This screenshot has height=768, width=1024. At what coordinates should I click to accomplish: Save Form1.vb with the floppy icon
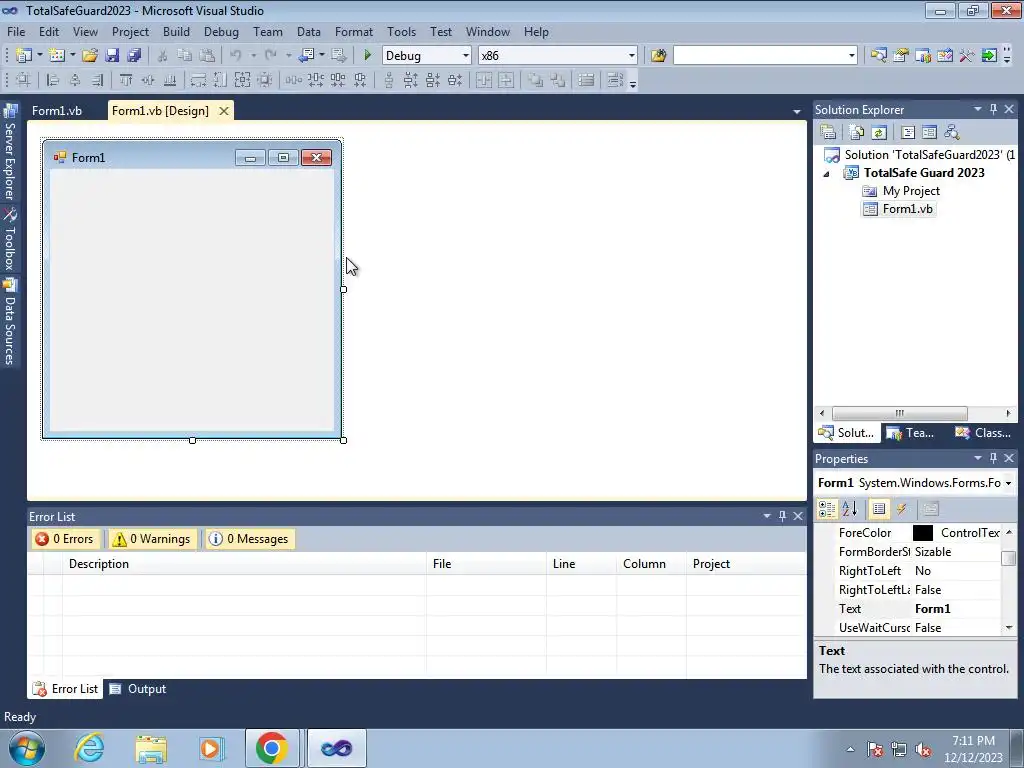point(112,56)
